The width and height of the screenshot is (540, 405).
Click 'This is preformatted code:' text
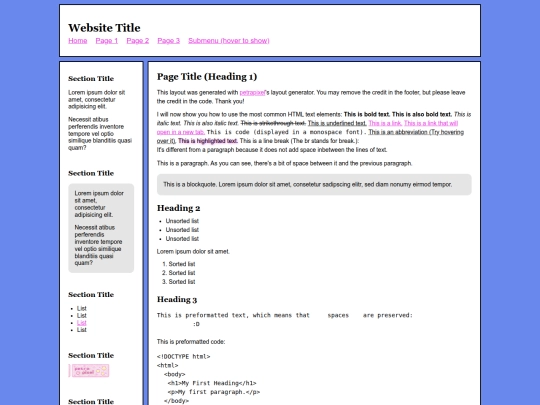pos(191,342)
